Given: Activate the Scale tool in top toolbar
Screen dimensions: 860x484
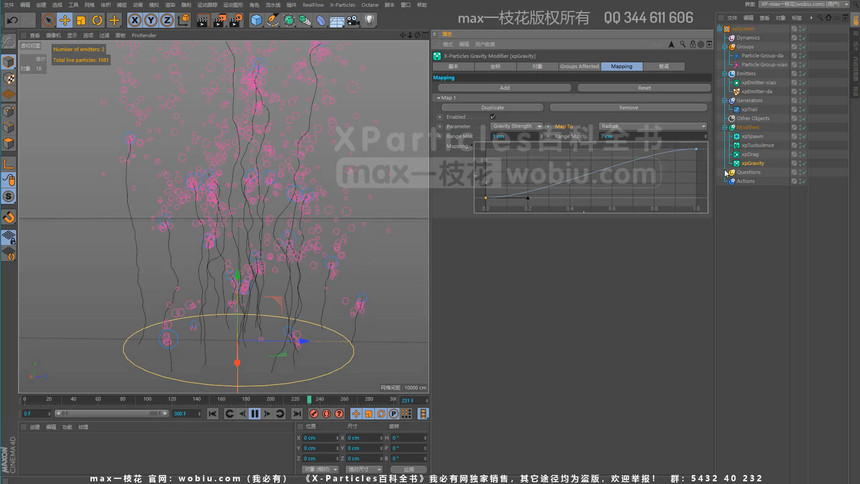Looking at the screenshot, I should pyautogui.click(x=81, y=21).
